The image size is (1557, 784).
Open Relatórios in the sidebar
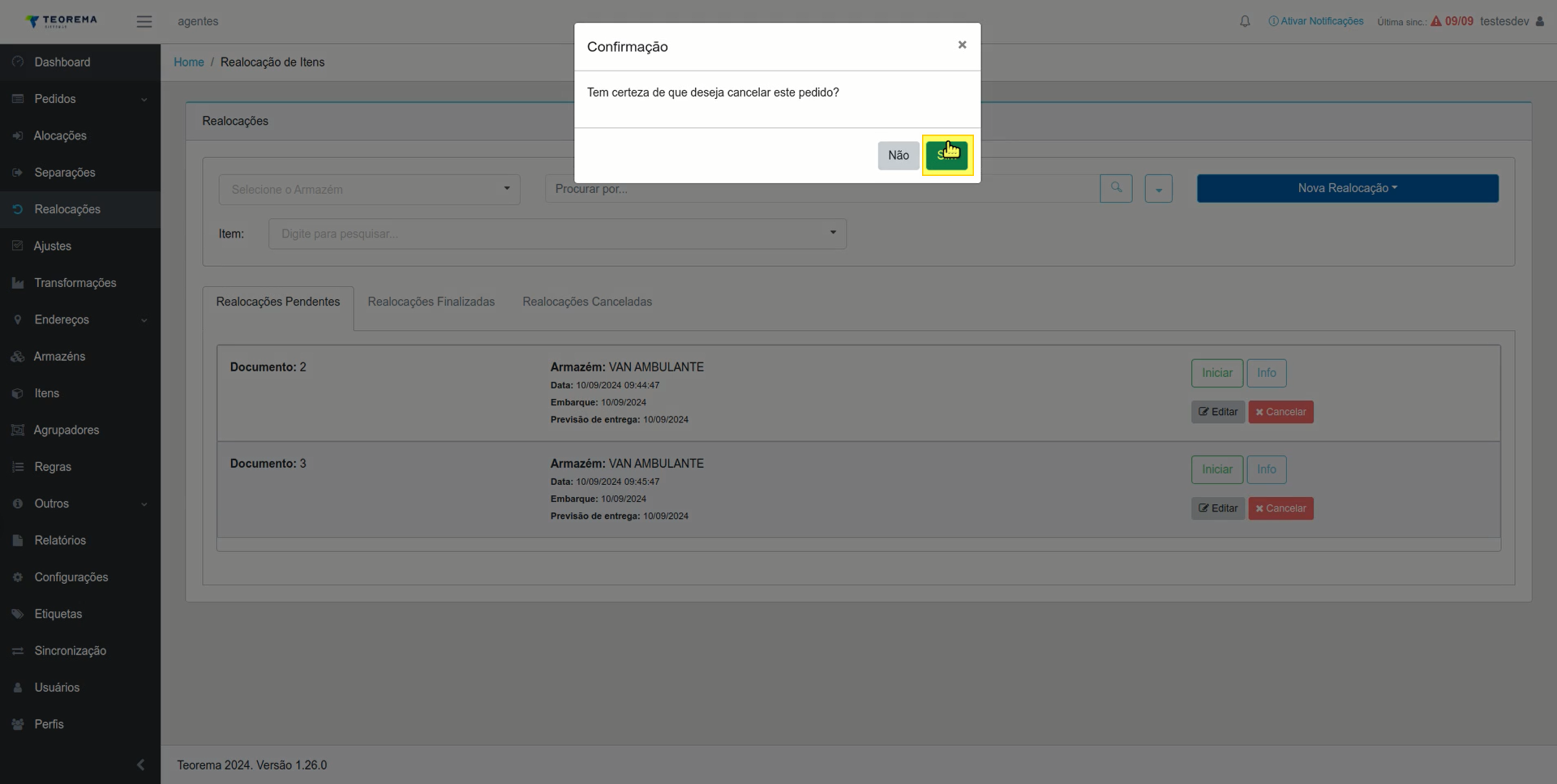pos(80,541)
